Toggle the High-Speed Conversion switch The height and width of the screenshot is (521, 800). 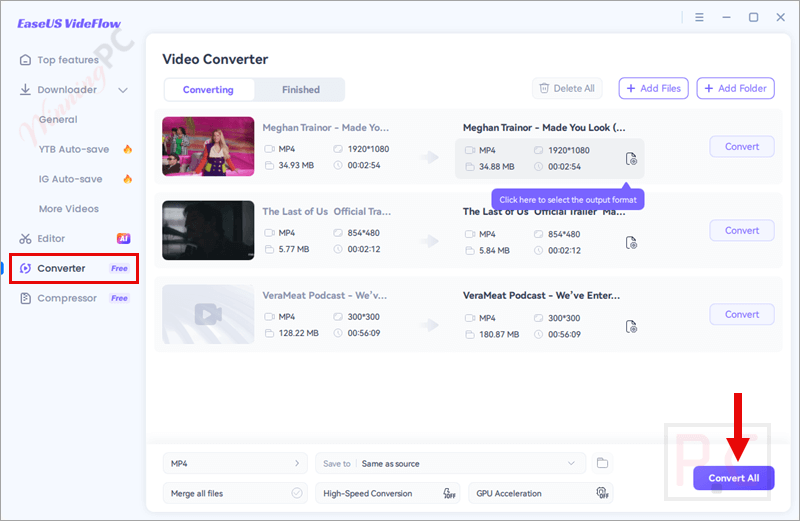pyautogui.click(x=449, y=493)
